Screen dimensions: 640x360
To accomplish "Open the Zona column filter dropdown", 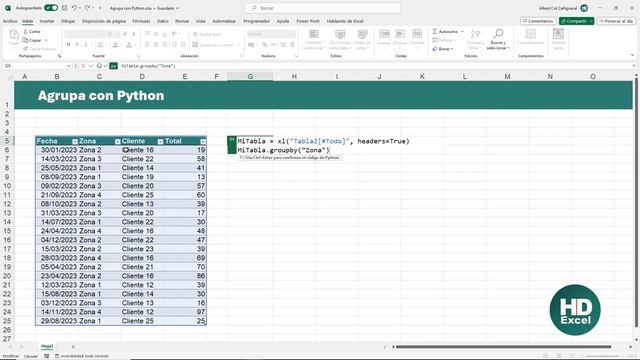I will (118, 141).
